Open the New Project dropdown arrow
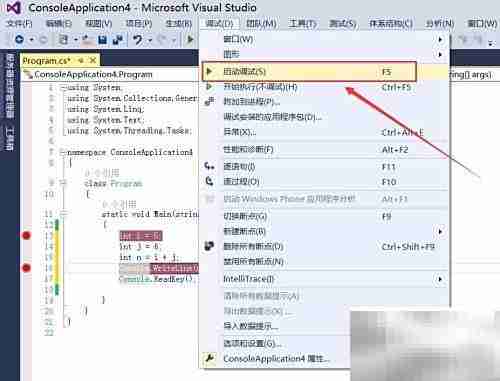500x381 pixels. (x=76, y=40)
